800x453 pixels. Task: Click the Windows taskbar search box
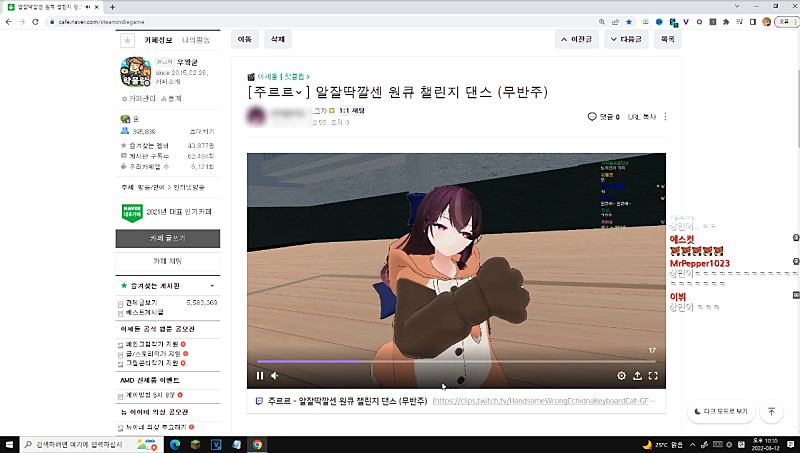pyautogui.click(x=90, y=445)
